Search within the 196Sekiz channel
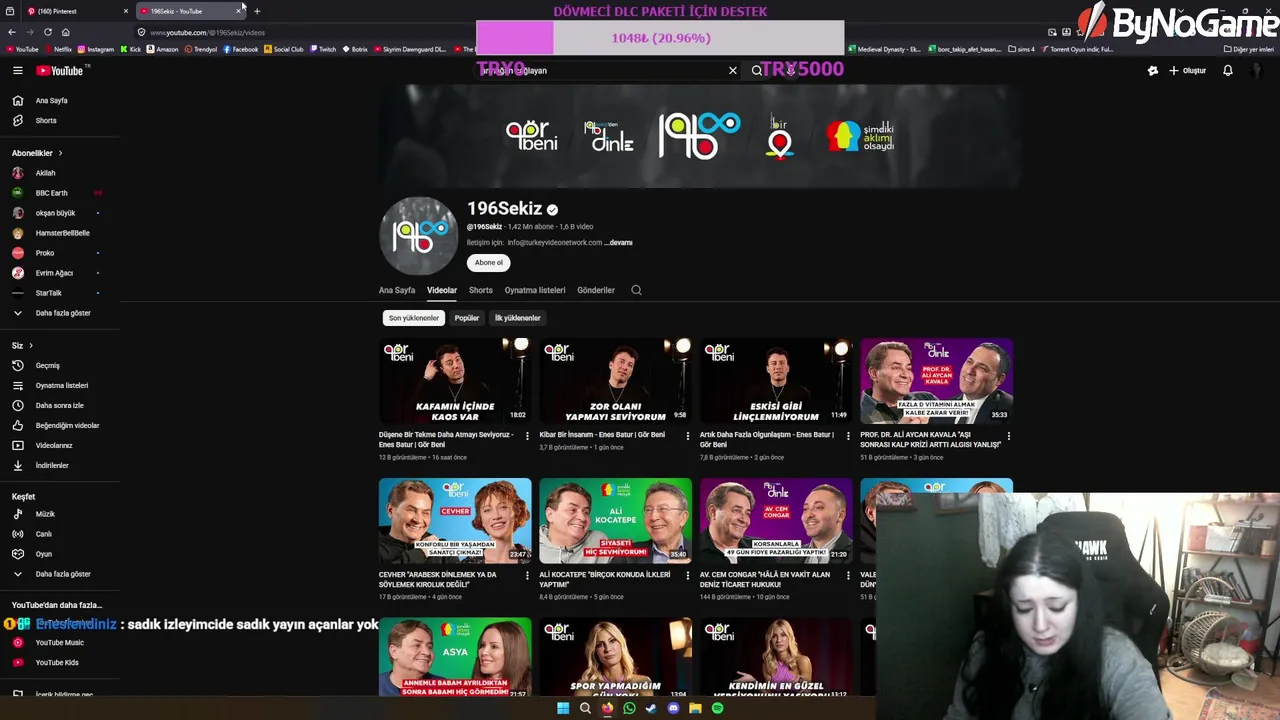Image resolution: width=1280 pixels, height=720 pixels. coord(636,290)
